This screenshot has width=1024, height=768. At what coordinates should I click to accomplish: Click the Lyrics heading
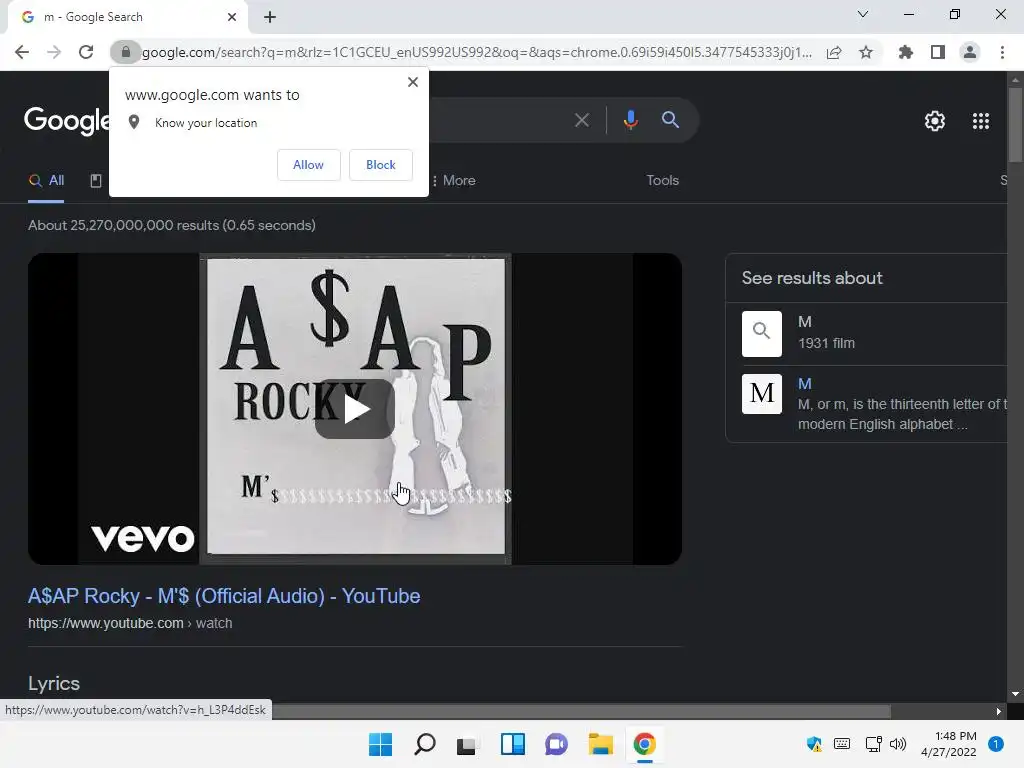coord(54,683)
